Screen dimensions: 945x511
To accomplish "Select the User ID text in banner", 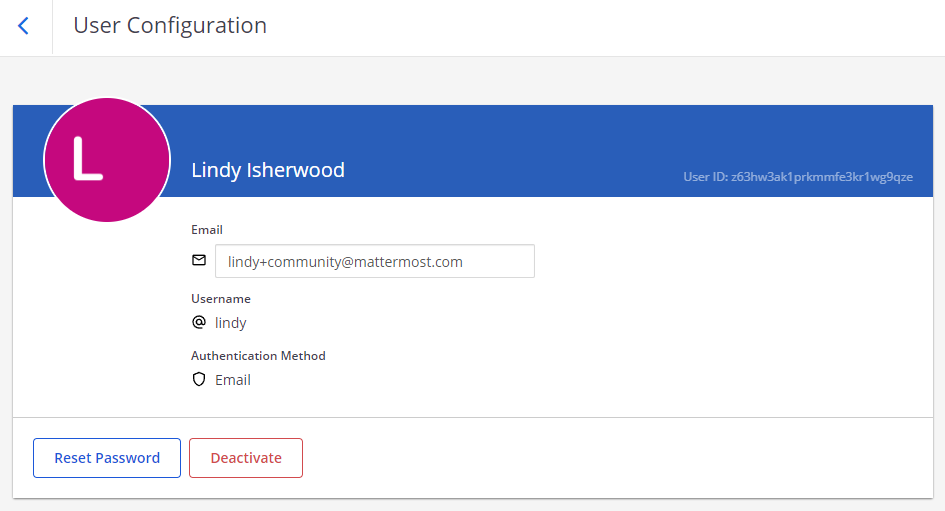I will (x=798, y=177).
